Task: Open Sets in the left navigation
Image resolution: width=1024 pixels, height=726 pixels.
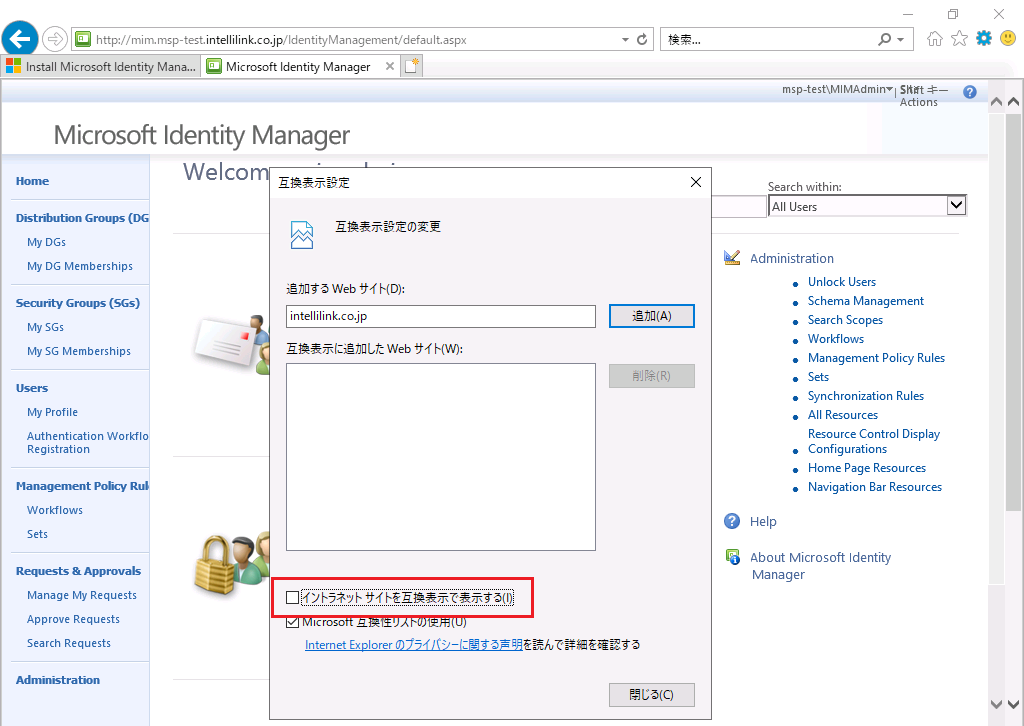Action: tap(37, 535)
